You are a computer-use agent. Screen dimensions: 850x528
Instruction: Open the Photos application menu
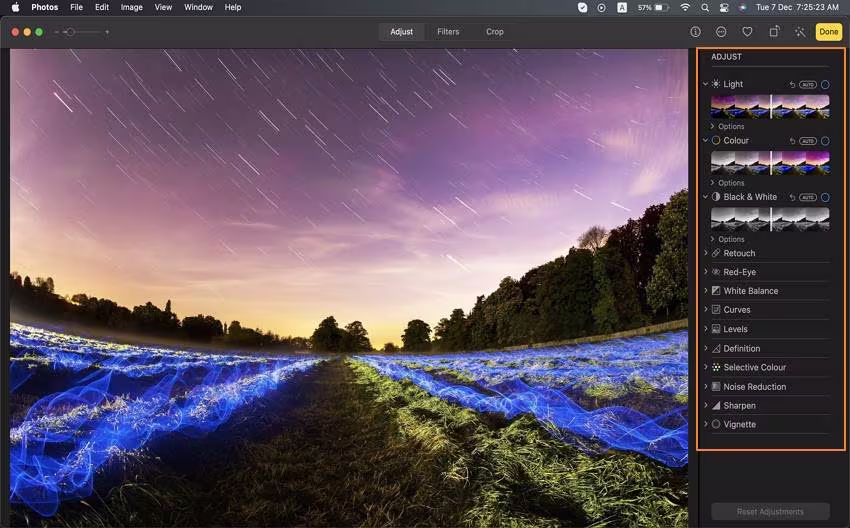click(x=44, y=8)
